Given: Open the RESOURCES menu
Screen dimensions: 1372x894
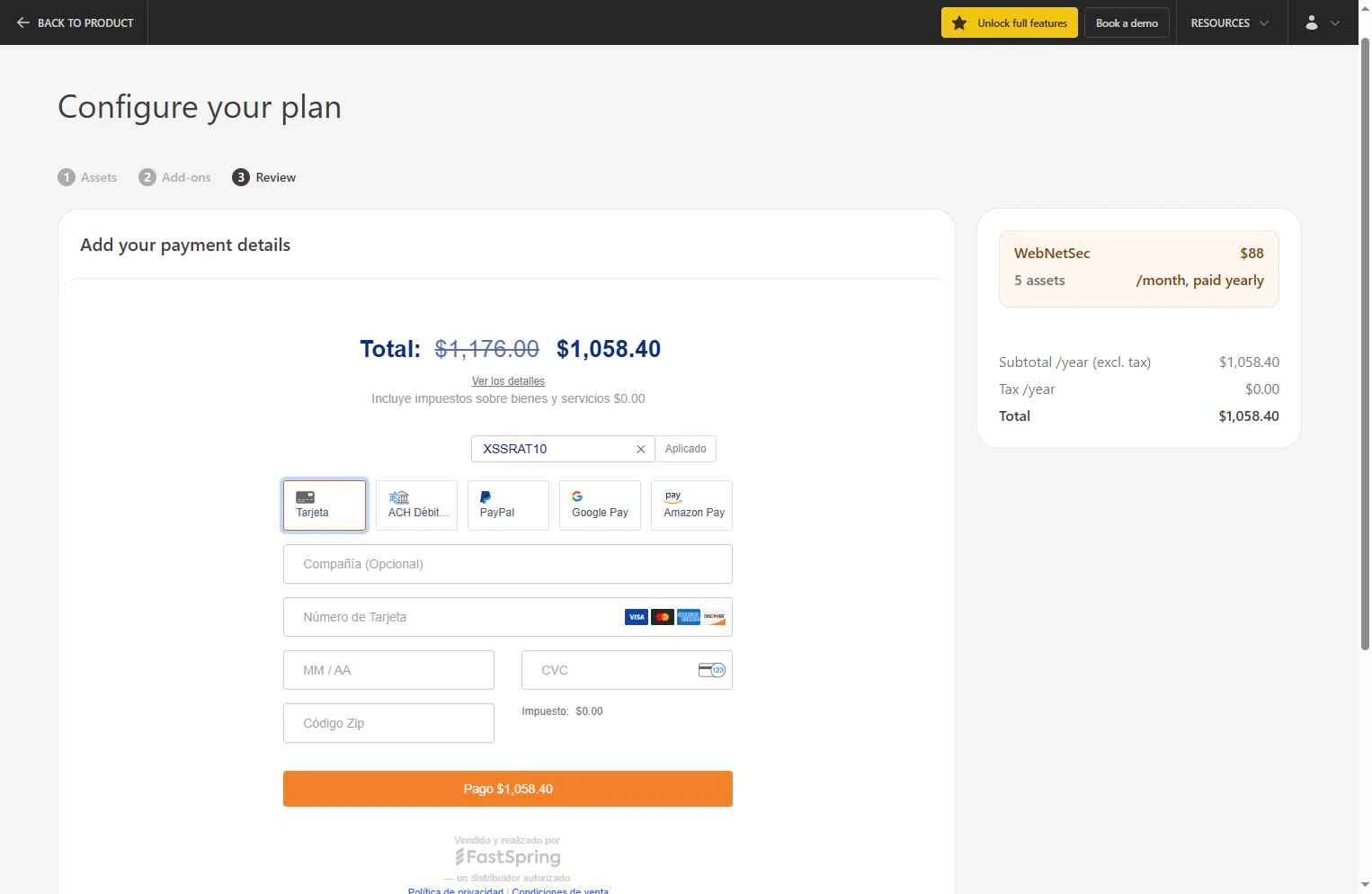Looking at the screenshot, I should tap(1229, 22).
